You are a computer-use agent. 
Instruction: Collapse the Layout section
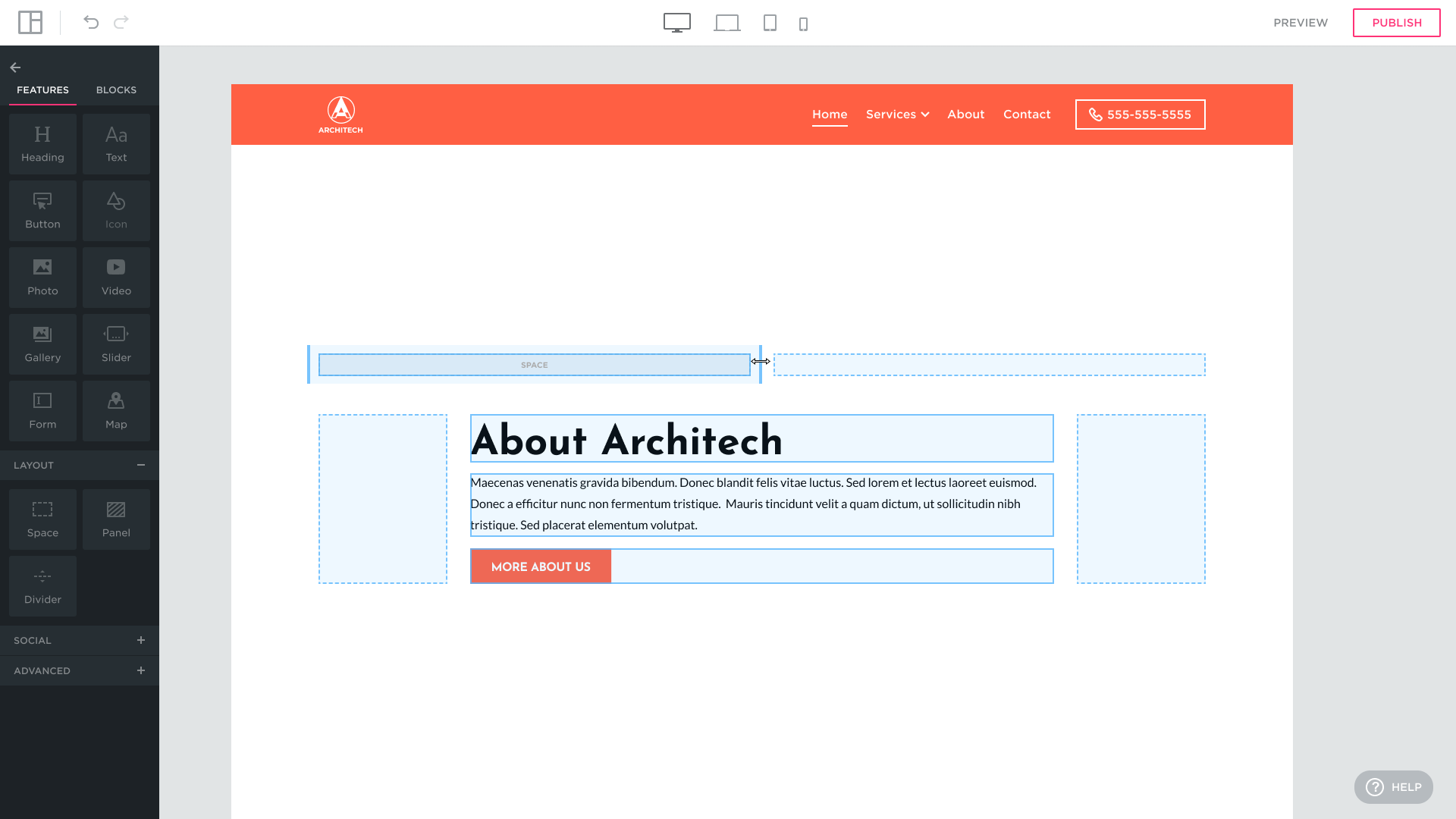(x=141, y=465)
